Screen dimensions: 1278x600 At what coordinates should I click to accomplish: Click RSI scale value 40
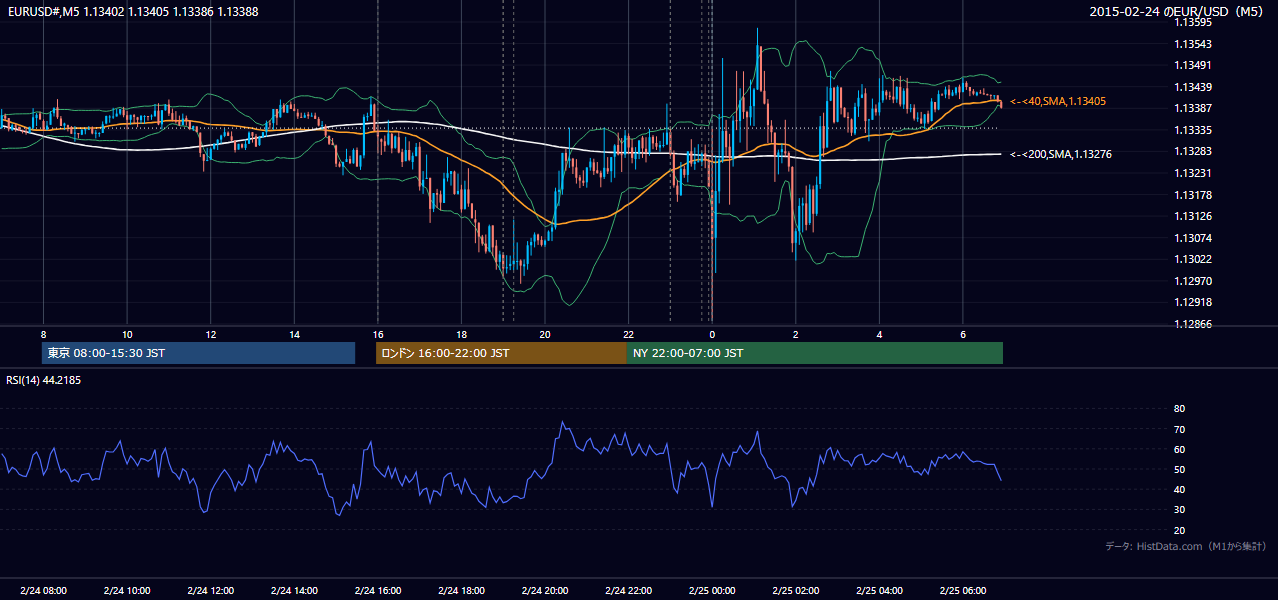1179,489
